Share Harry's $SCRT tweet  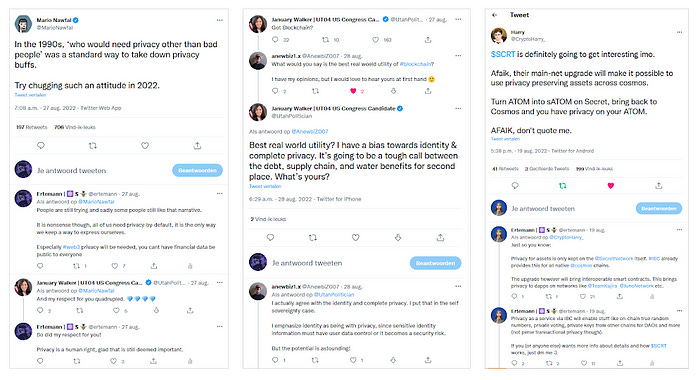[658, 186]
